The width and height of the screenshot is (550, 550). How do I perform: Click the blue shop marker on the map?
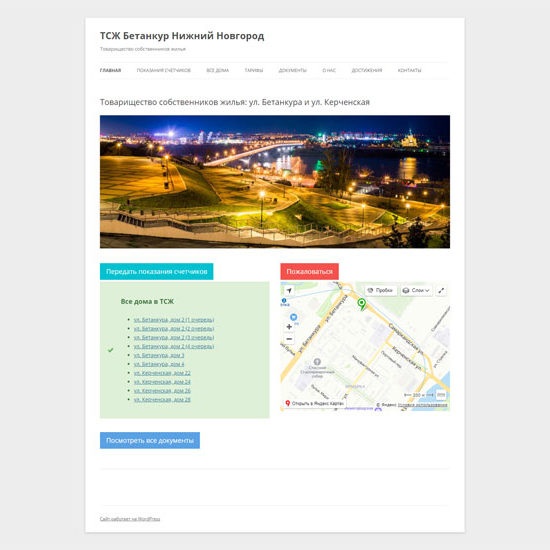pyautogui.click(x=294, y=317)
